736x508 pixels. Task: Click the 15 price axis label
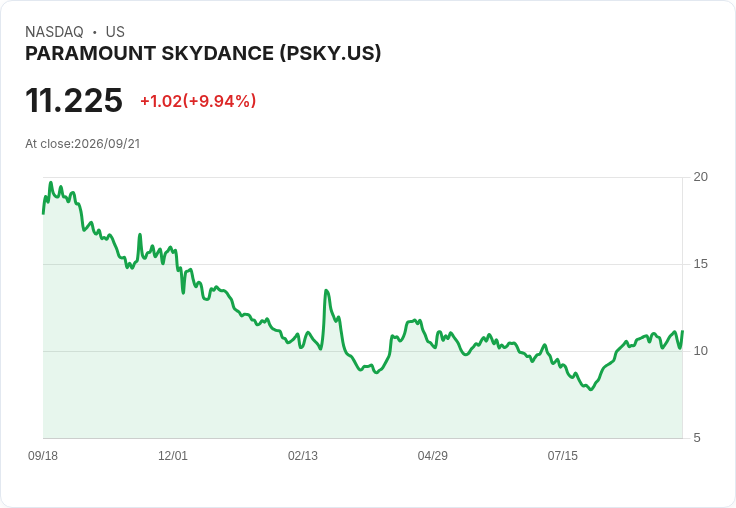[x=700, y=264]
